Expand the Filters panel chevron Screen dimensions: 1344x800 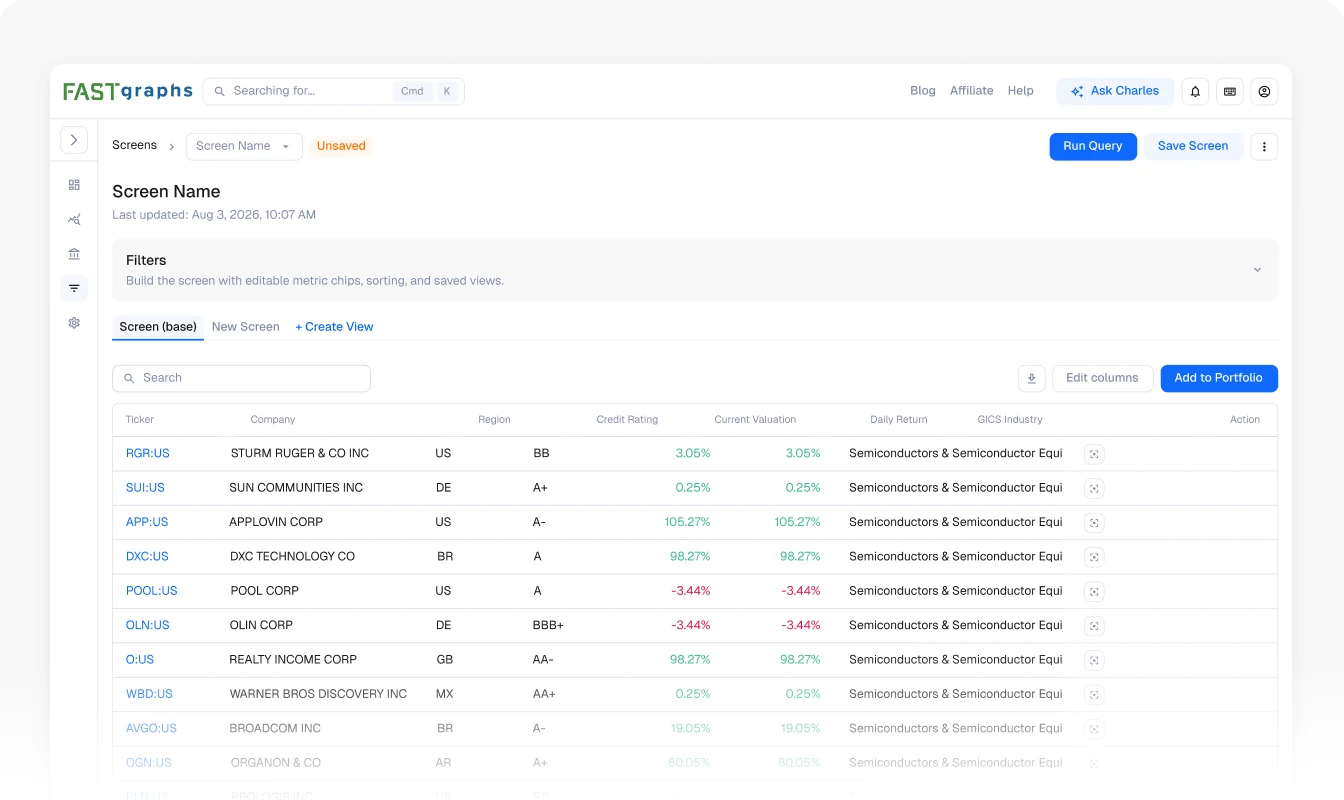point(1257,270)
